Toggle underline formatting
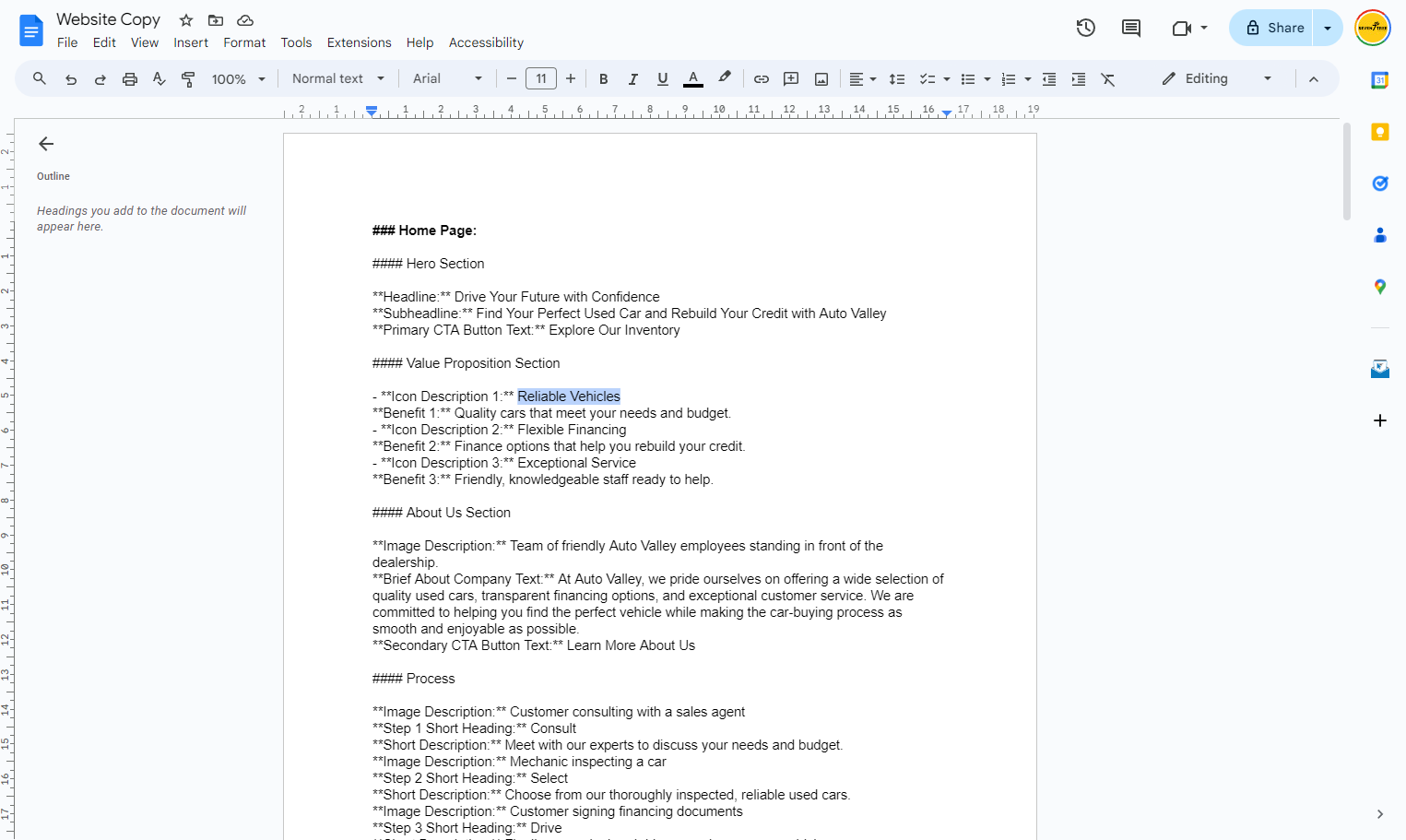The image size is (1406, 840). tap(663, 79)
